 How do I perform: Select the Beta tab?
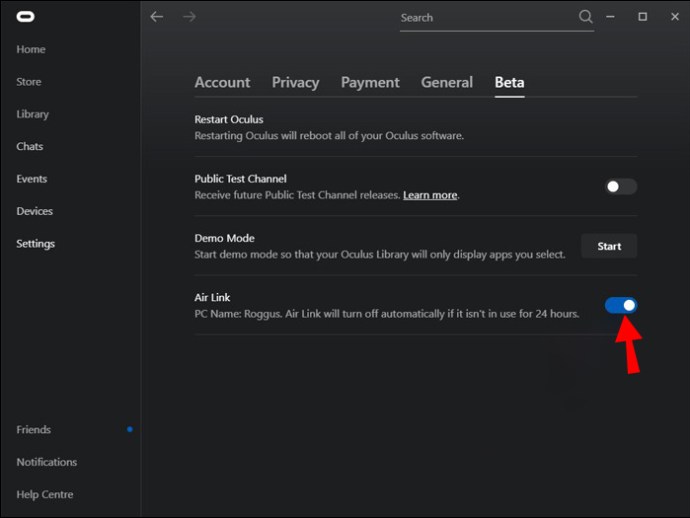click(509, 82)
